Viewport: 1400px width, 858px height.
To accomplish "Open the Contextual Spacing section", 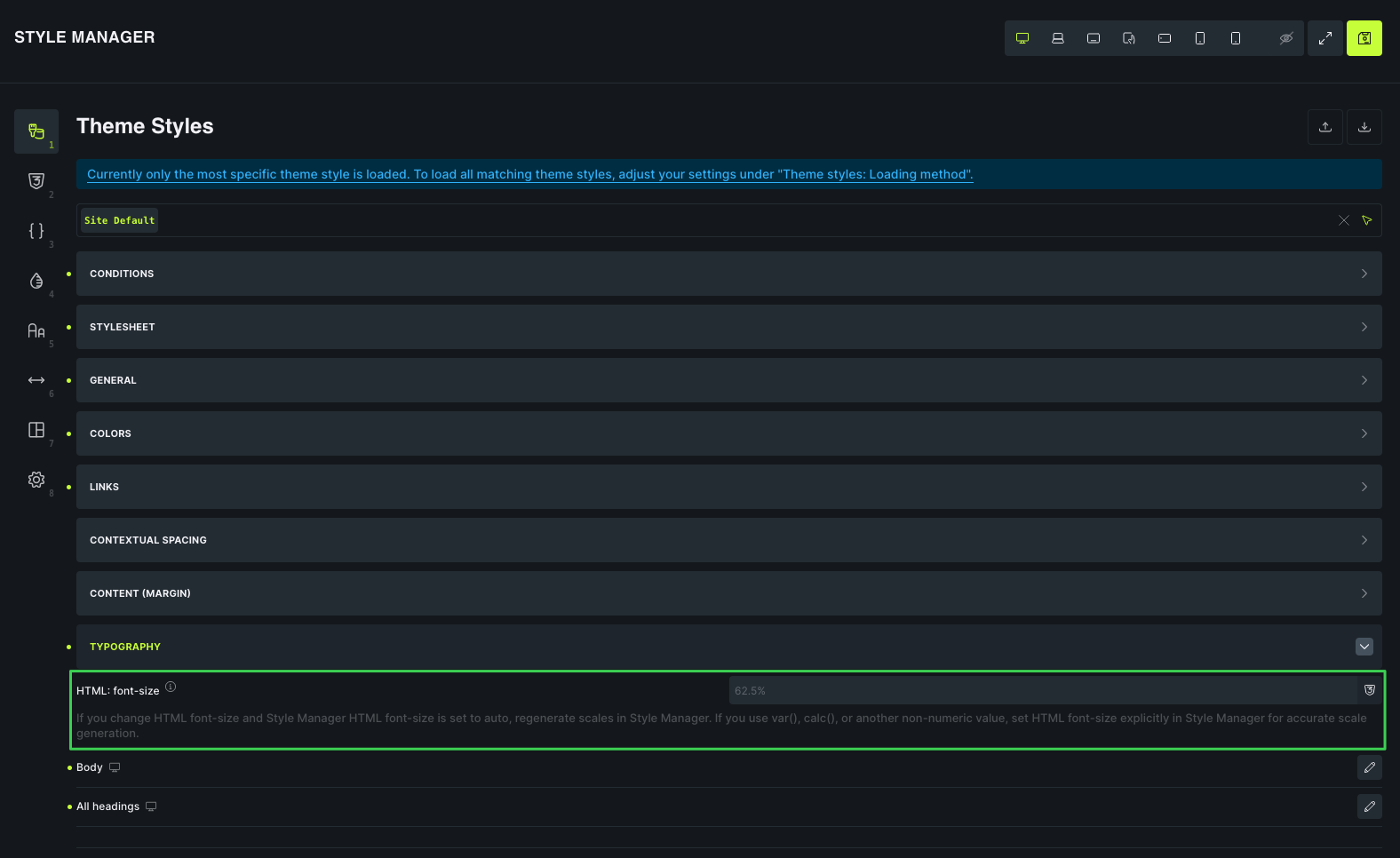I will tap(728, 540).
